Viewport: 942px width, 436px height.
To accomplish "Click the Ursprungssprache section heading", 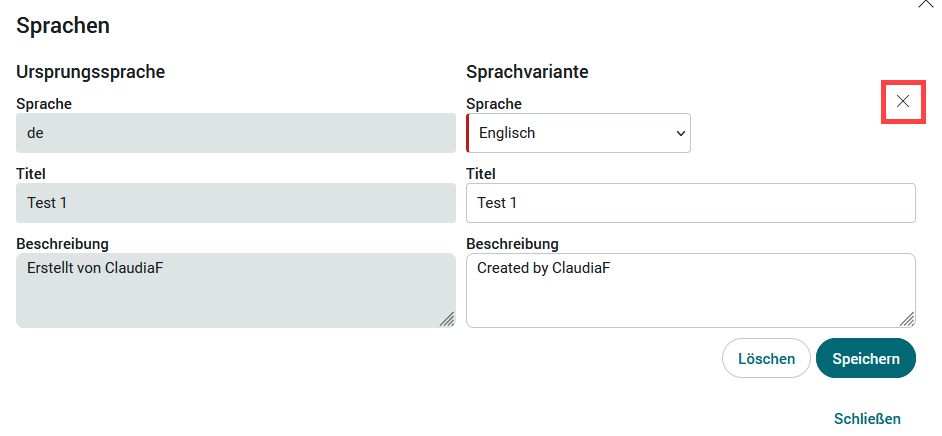I will pos(91,72).
